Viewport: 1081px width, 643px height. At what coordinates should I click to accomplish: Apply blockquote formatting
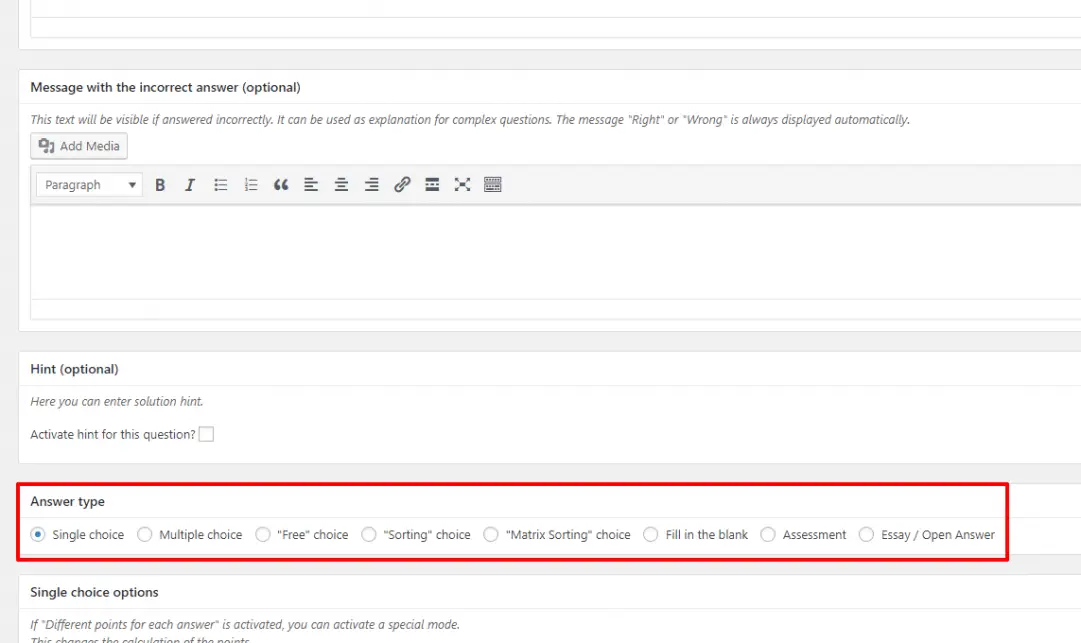(x=281, y=185)
